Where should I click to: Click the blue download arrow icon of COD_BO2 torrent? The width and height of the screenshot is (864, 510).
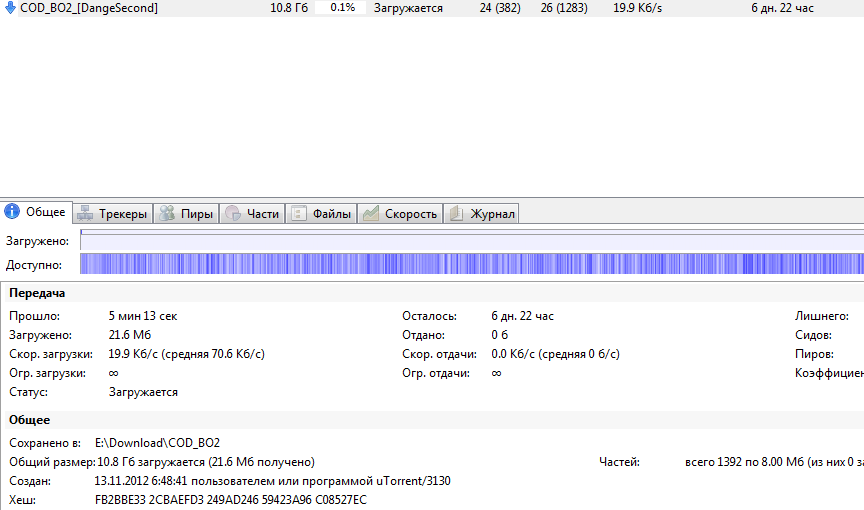[10, 7]
